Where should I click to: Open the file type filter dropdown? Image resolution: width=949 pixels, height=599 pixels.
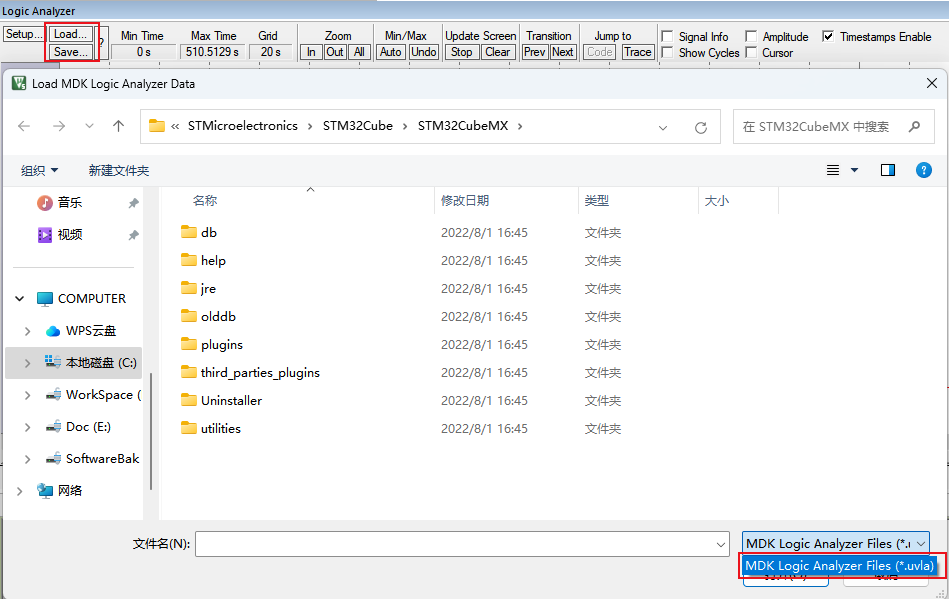point(835,543)
